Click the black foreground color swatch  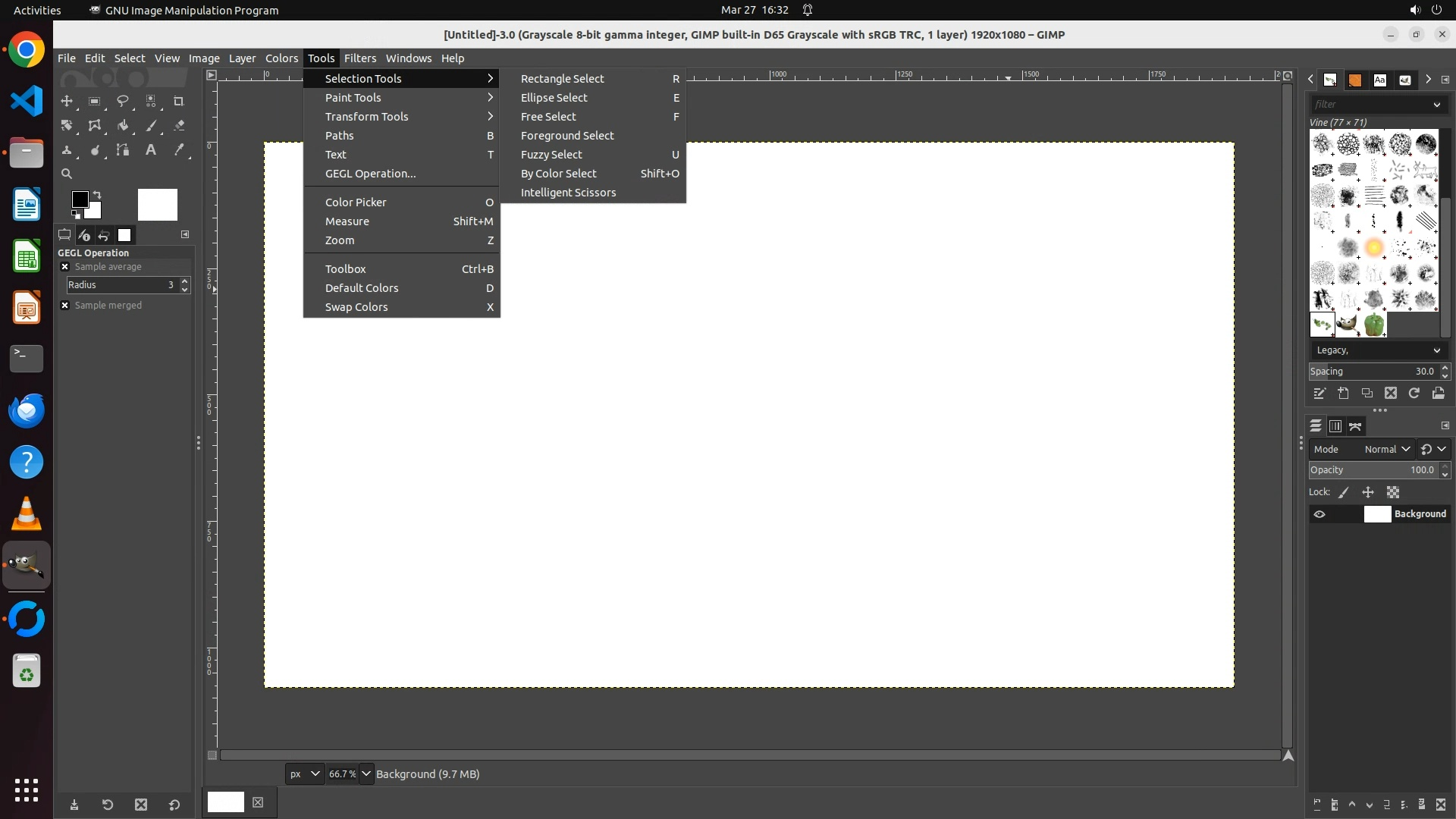click(x=79, y=199)
